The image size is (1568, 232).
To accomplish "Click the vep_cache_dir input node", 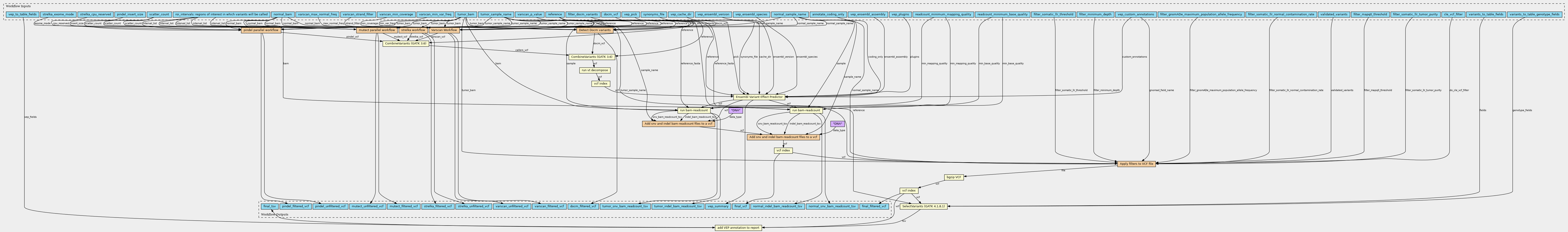I will point(681,14).
